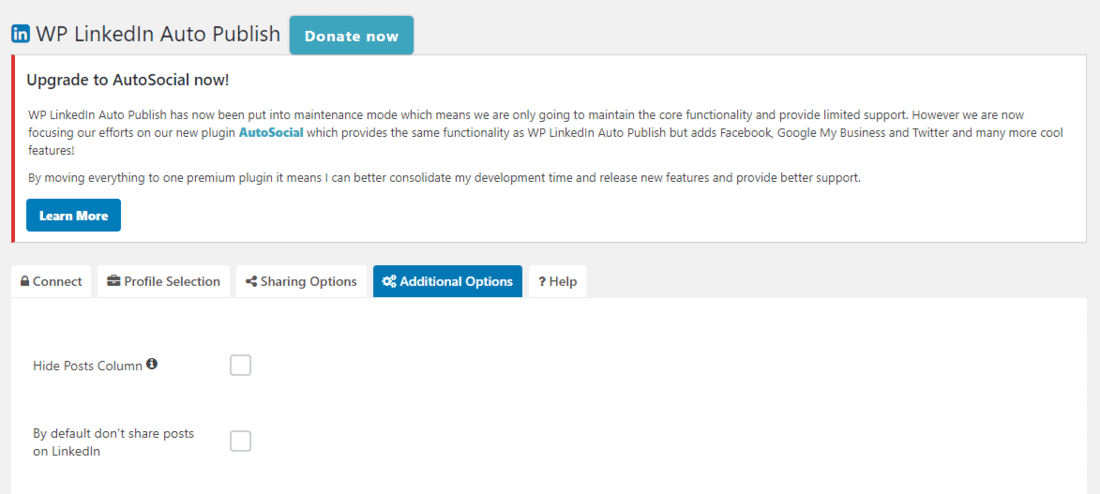Click the Hide Posts Column label text
1100x494 pixels.
88,365
